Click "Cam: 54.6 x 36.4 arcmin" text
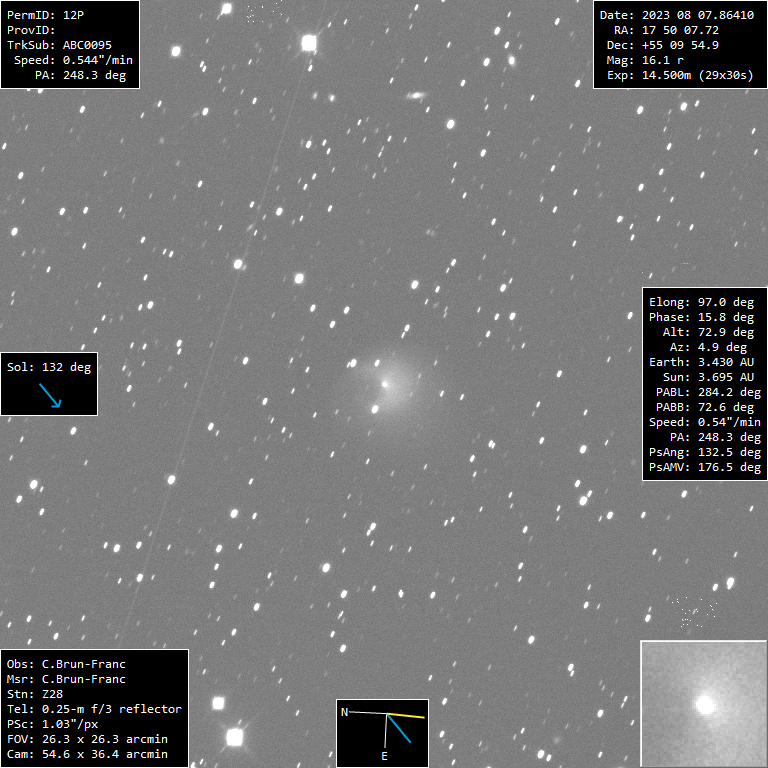 (87, 754)
